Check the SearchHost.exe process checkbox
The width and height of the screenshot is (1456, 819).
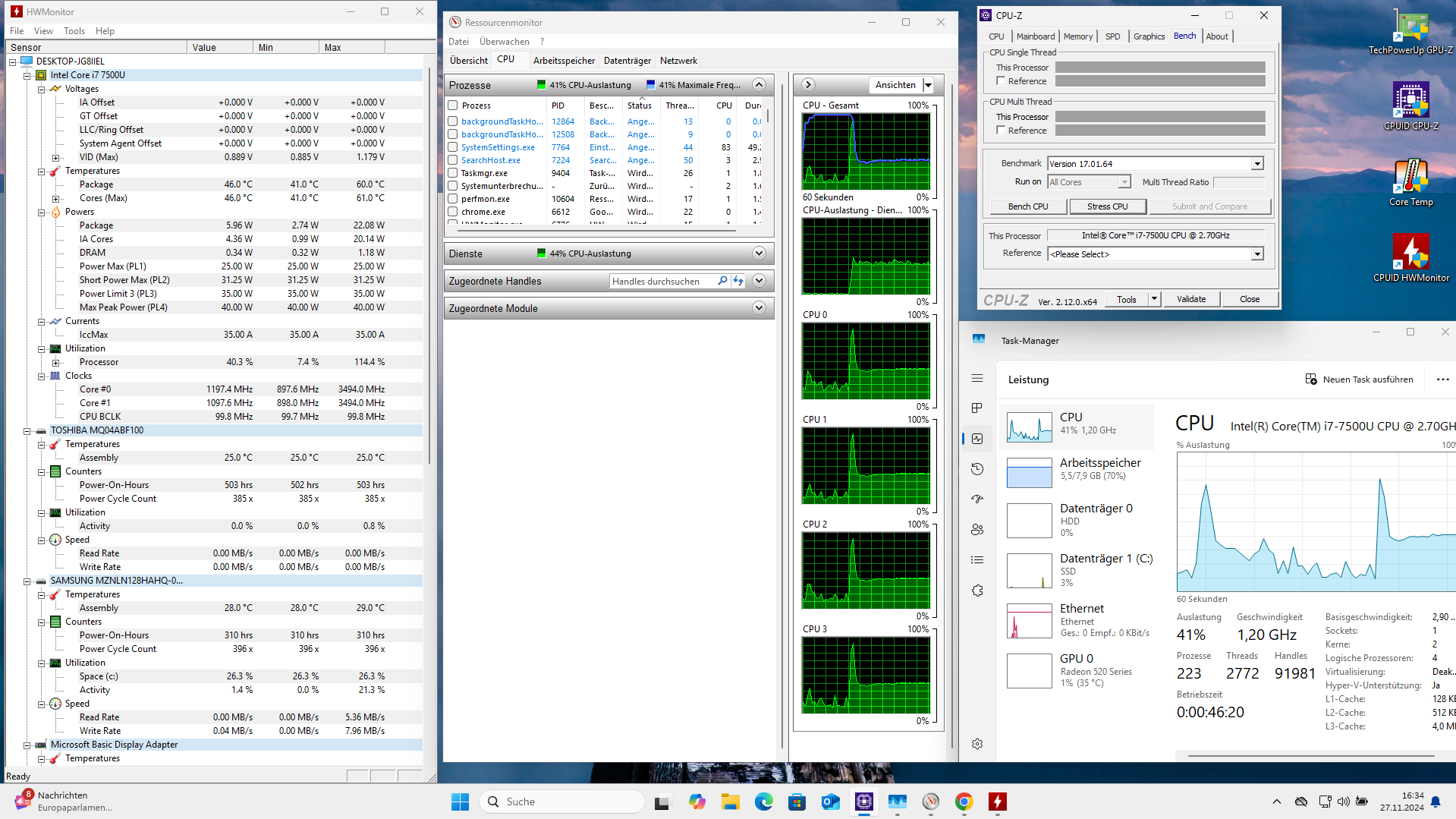(453, 160)
